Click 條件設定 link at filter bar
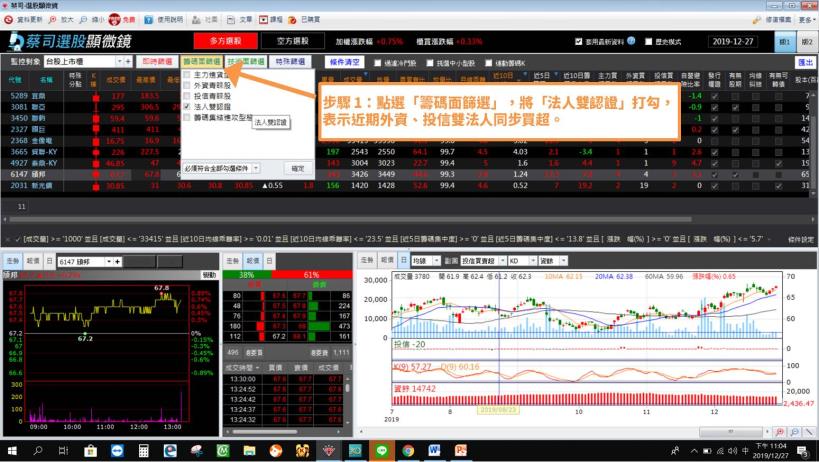819x462 pixels. coord(801,239)
